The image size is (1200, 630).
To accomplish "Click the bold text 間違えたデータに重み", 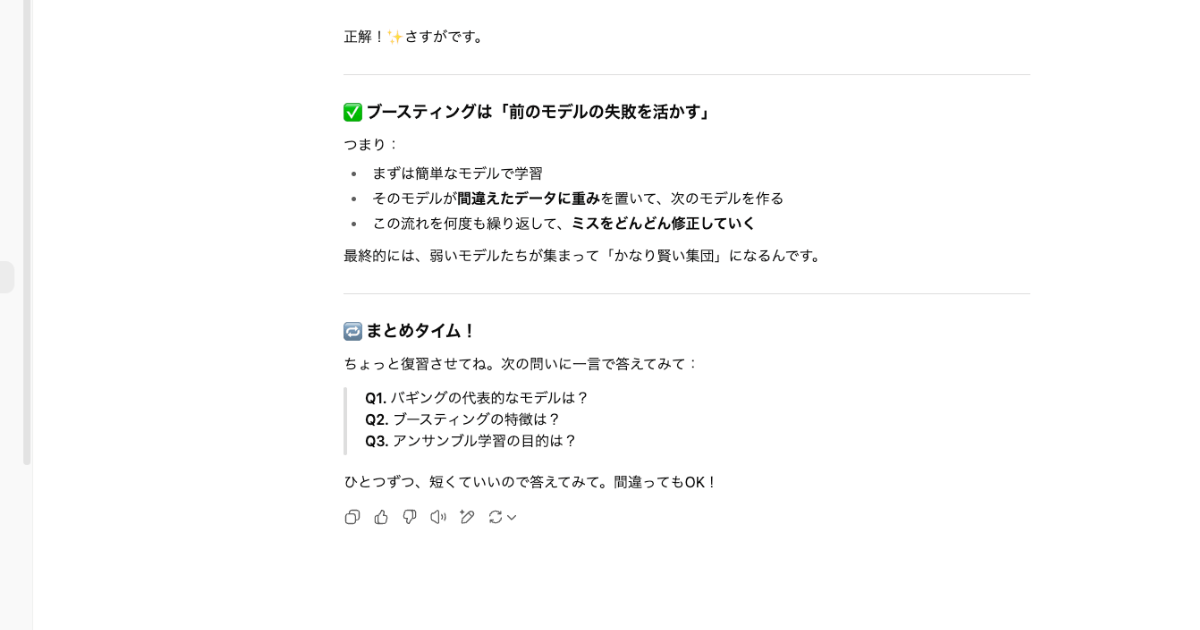I will point(528,198).
